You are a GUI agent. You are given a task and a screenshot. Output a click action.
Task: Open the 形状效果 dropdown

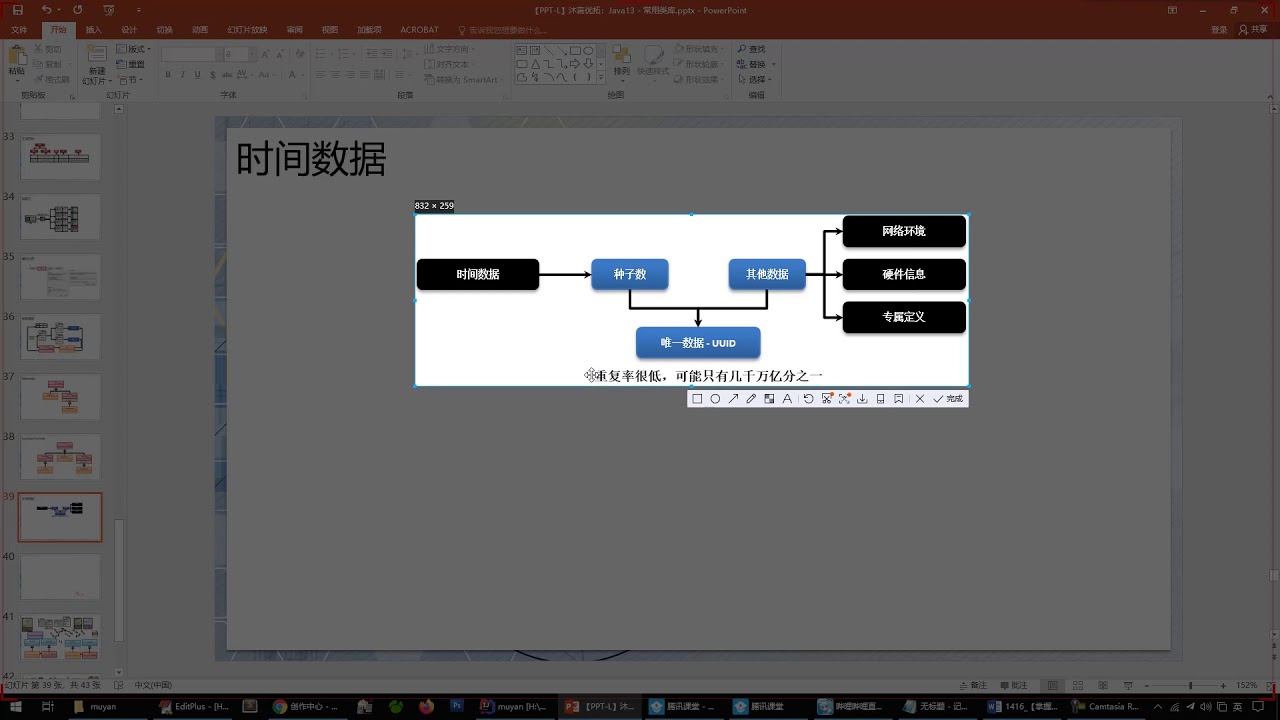click(697, 79)
